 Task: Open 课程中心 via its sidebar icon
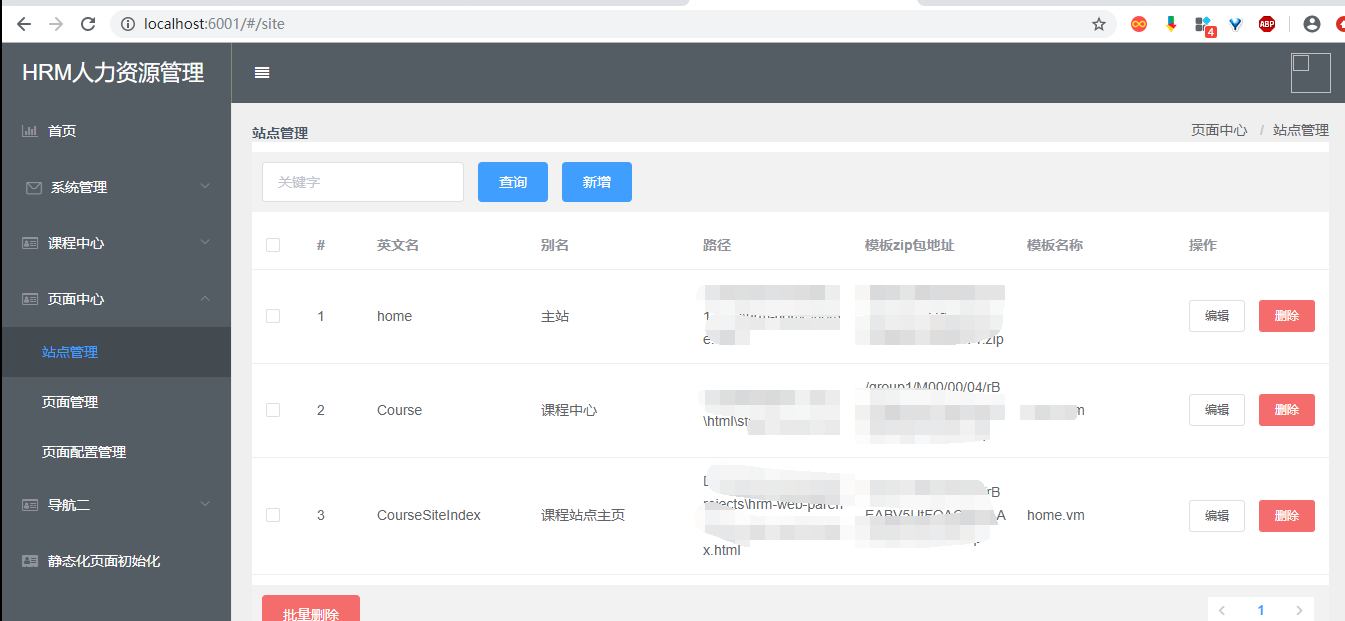[x=29, y=242]
